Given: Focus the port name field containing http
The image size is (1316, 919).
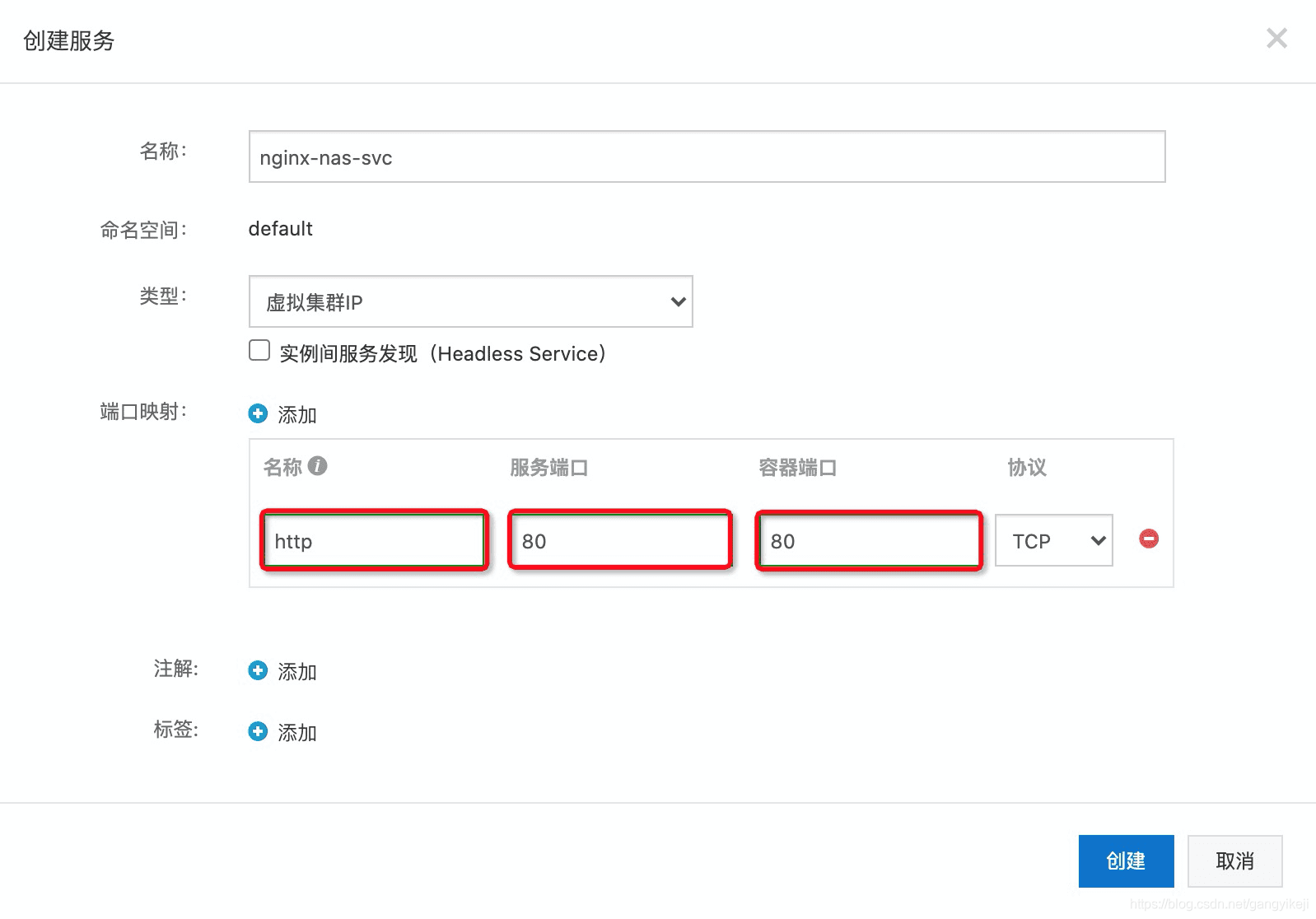Looking at the screenshot, I should [x=374, y=540].
